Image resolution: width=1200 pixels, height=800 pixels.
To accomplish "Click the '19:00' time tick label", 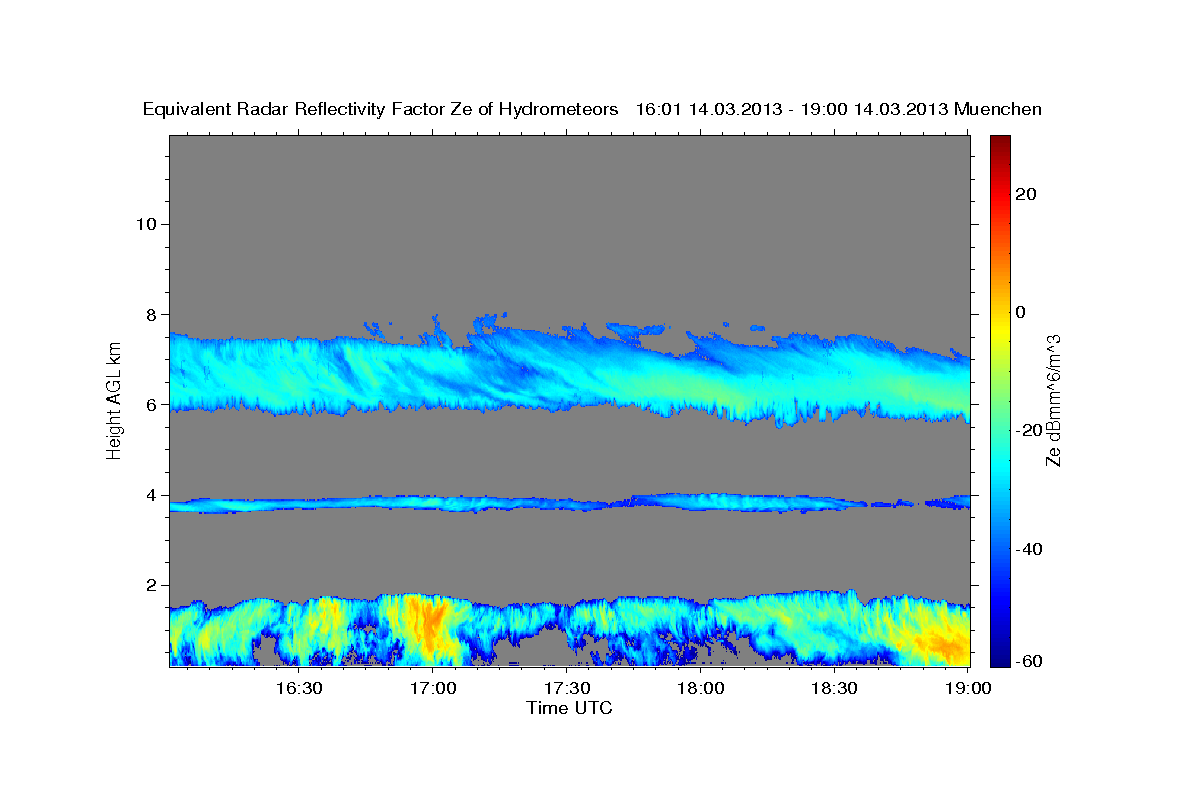I will click(969, 688).
